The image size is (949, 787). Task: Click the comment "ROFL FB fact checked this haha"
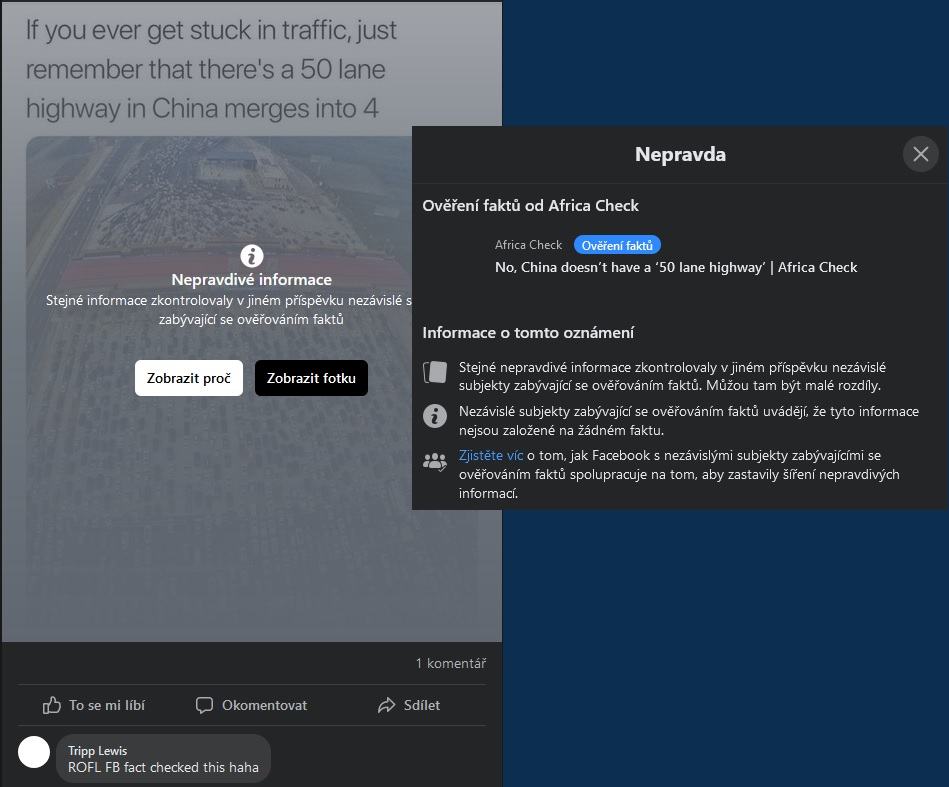[x=163, y=767]
